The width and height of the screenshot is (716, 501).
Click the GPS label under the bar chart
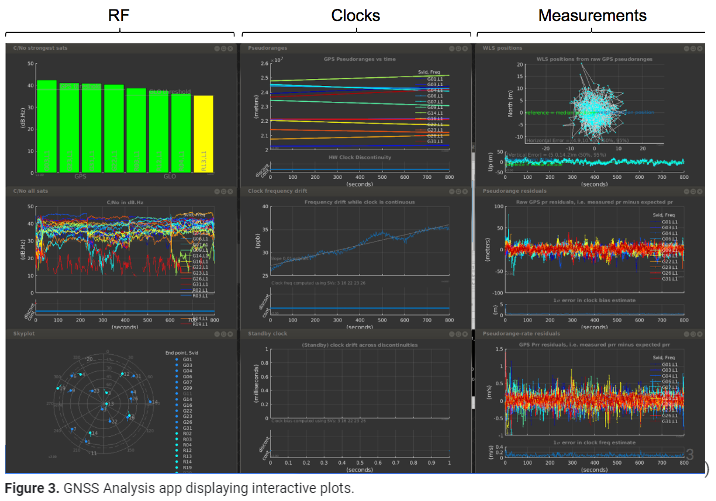(80, 175)
